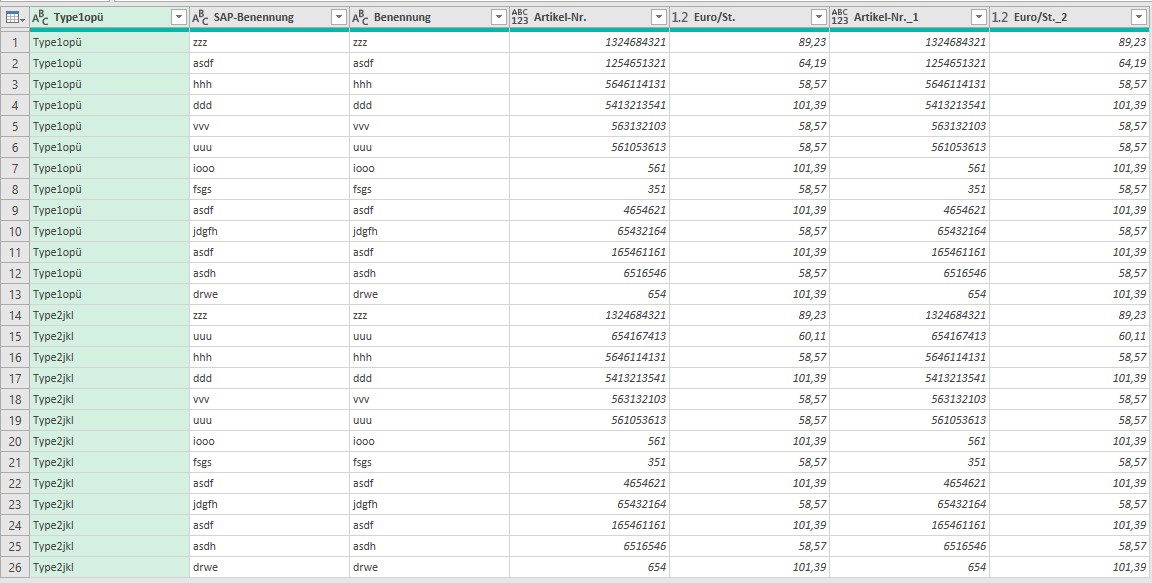Open the filter dropdown for Type1opü column
The height and width of the screenshot is (583, 1152).
point(178,17)
